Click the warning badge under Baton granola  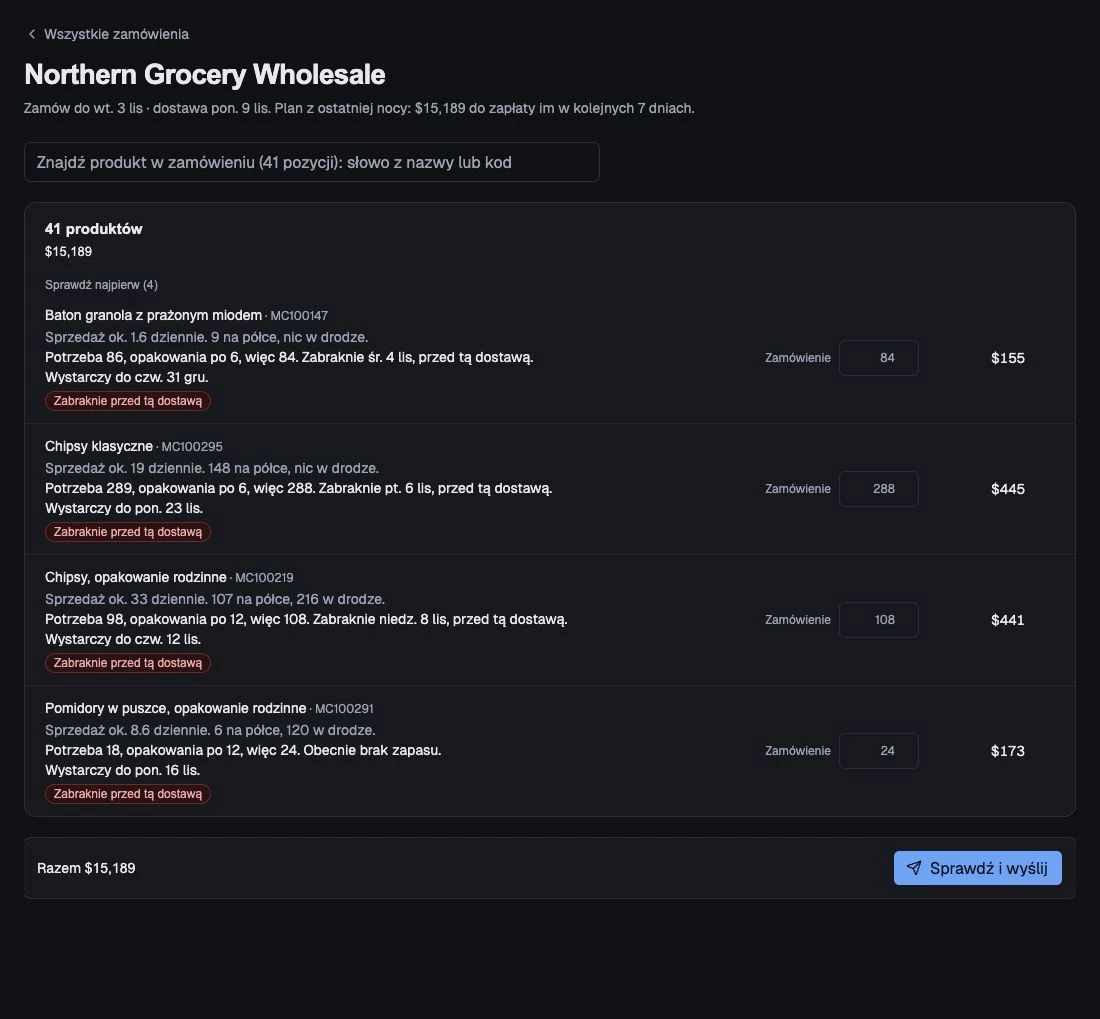128,401
